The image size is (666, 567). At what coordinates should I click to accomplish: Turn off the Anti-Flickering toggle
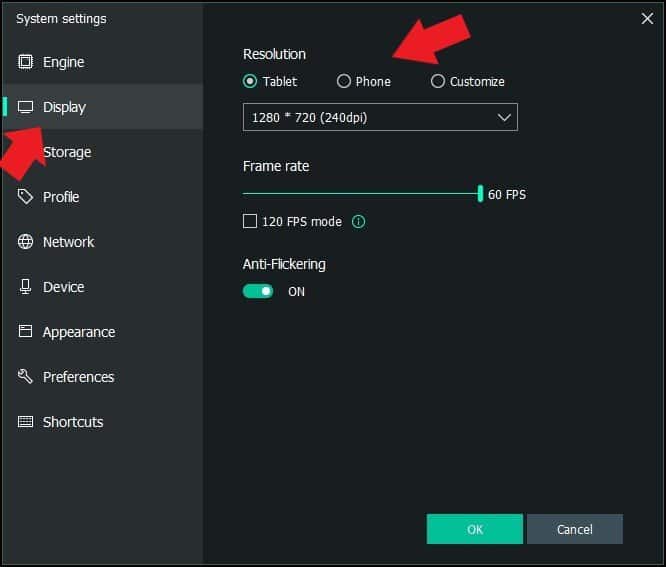click(258, 292)
